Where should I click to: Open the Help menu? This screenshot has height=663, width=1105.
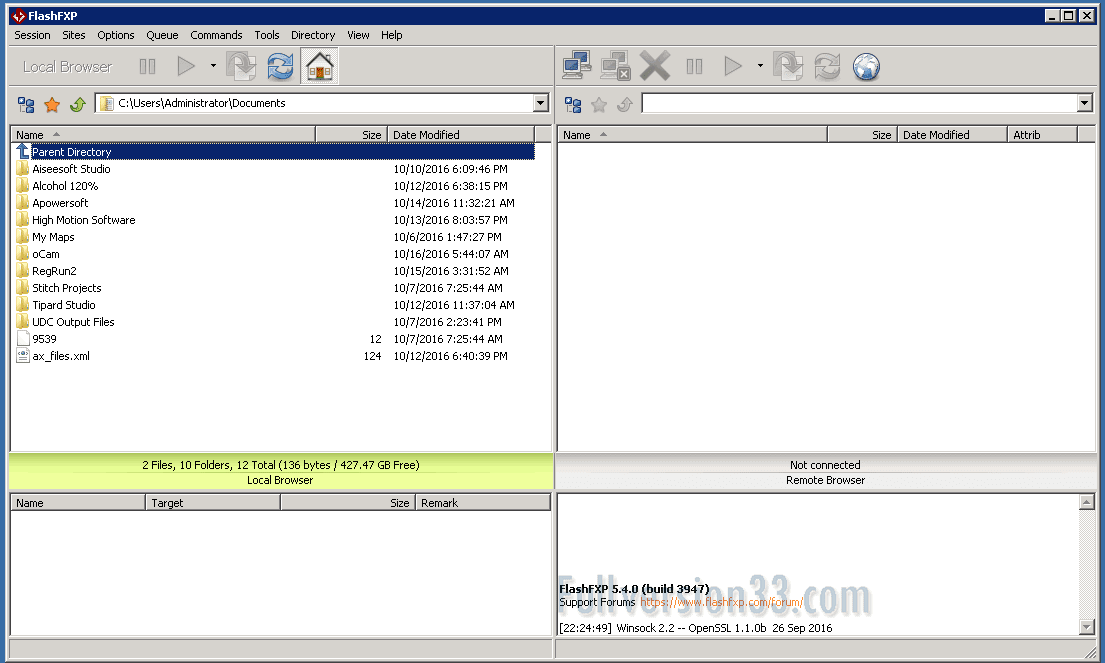pos(392,35)
